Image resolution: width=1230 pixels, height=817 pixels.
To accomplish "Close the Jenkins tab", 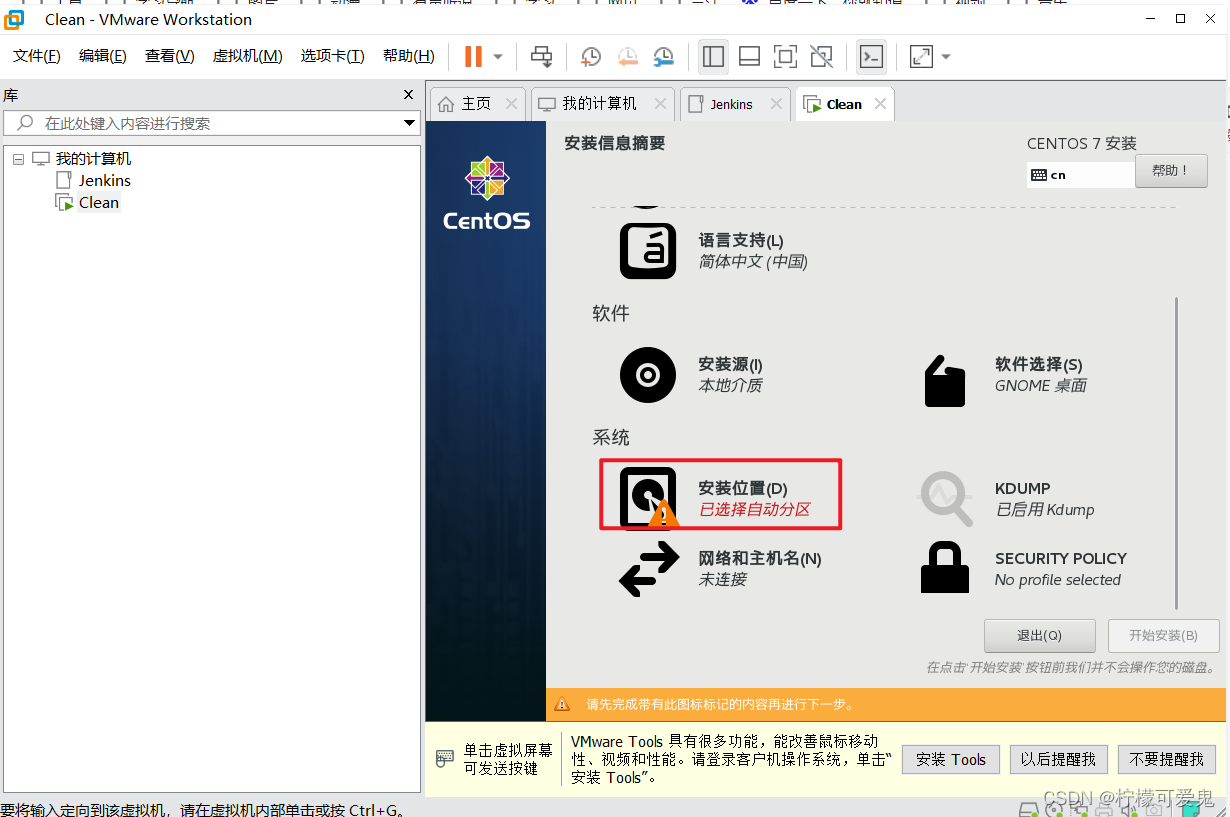I will coord(775,104).
